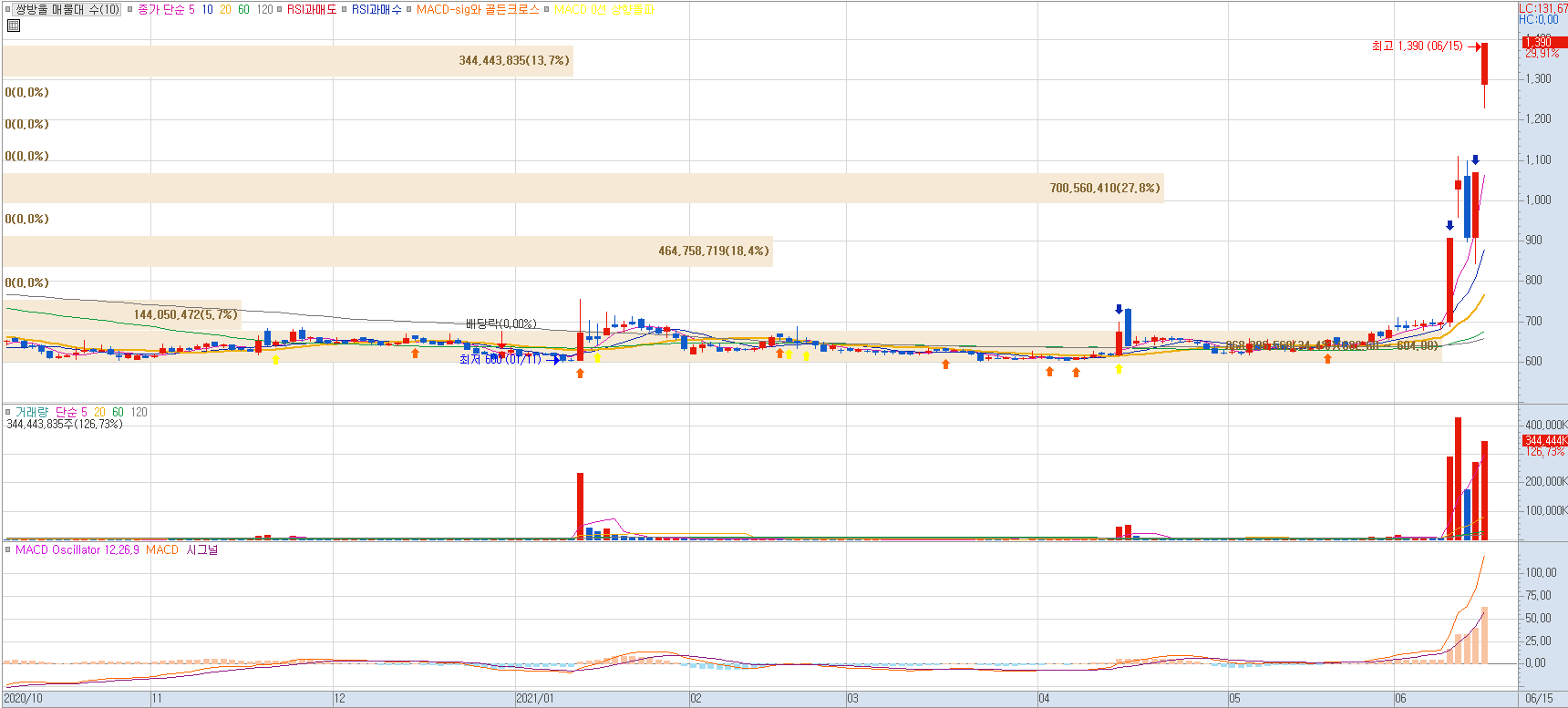Select the 344,443,835(13.7%) volume profile bar
Image resolution: width=1568 pixels, height=708 pixels.
click(x=287, y=61)
